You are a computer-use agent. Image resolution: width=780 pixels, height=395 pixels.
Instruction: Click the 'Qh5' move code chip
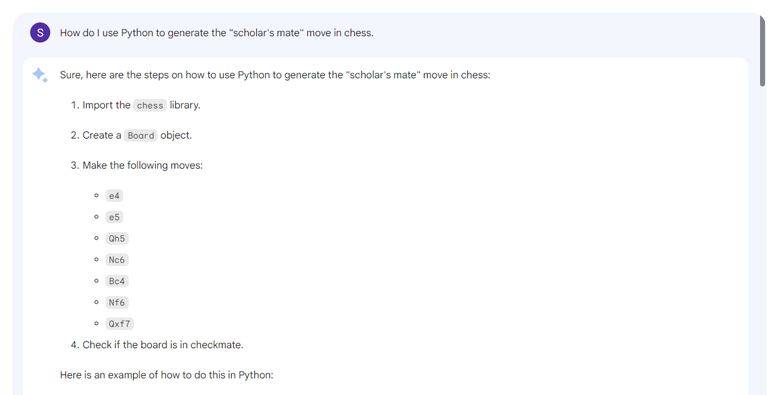click(116, 238)
